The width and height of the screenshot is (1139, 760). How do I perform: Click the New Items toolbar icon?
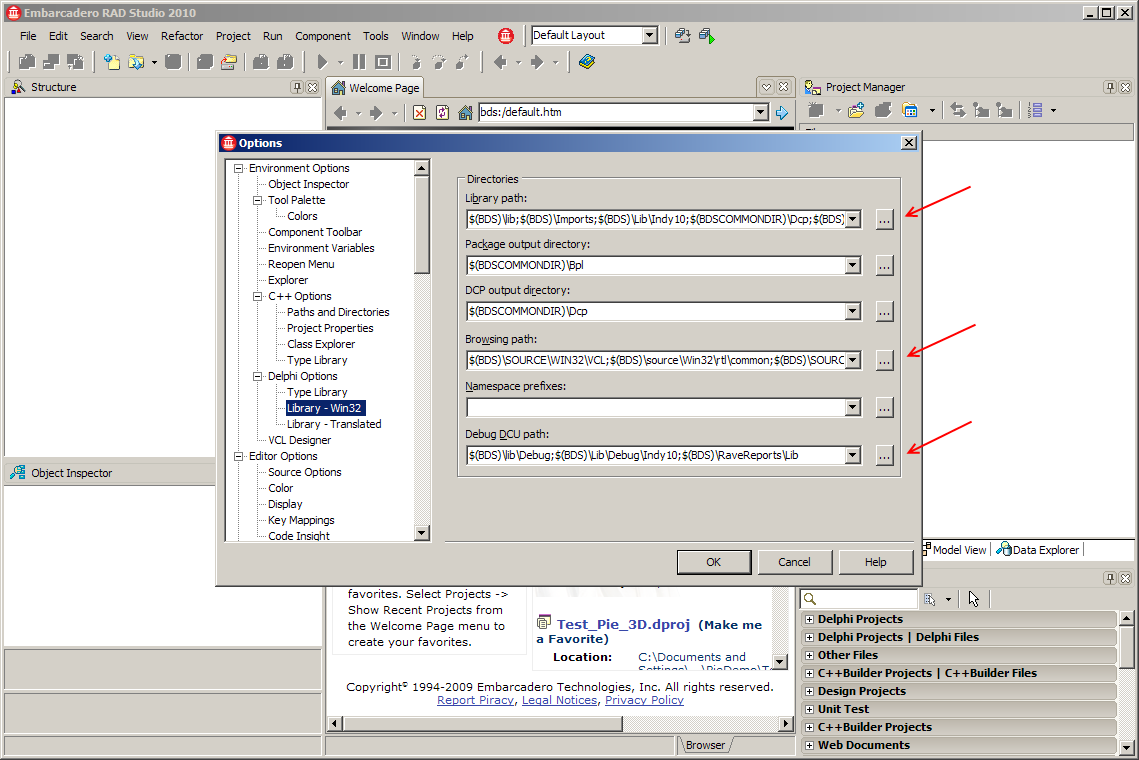tap(111, 62)
